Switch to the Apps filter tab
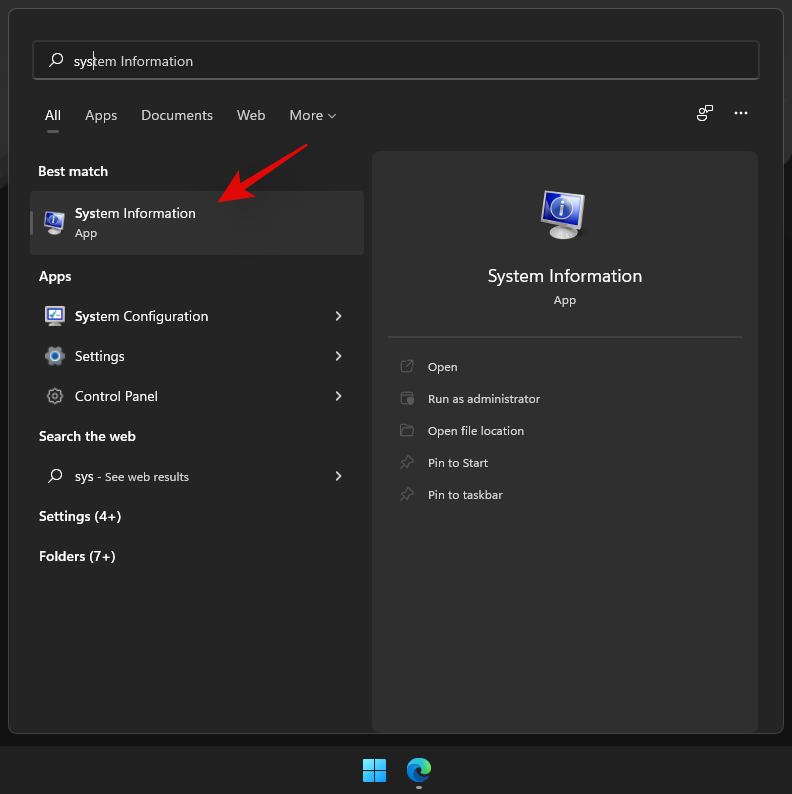 point(101,116)
